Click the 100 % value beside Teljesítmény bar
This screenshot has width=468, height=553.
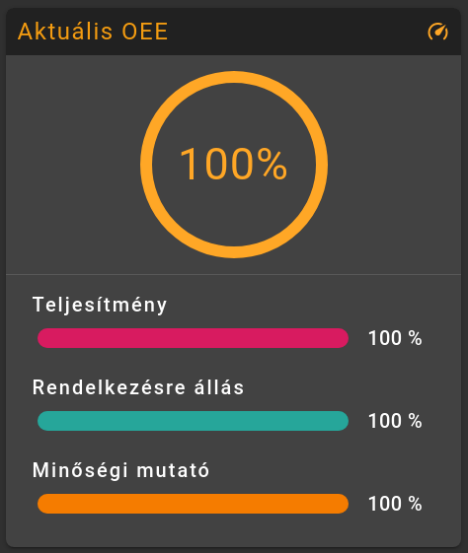[395, 338]
